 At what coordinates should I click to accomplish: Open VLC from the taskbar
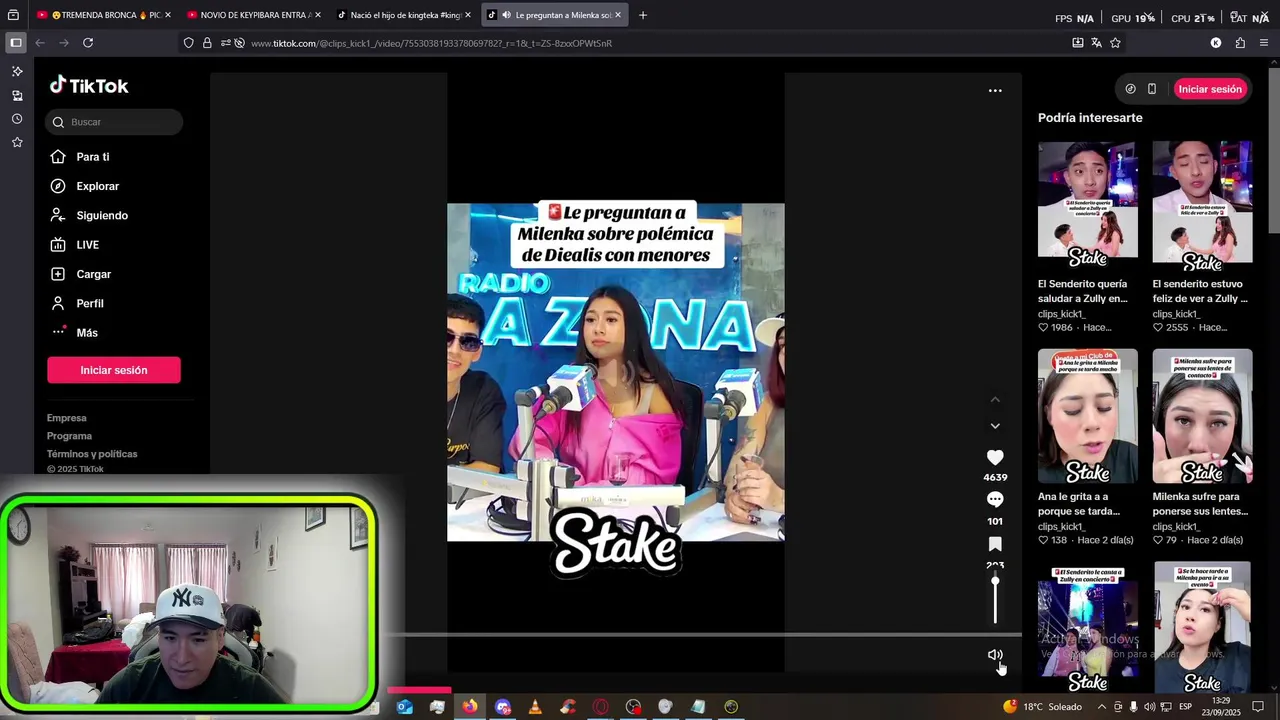[x=535, y=707]
